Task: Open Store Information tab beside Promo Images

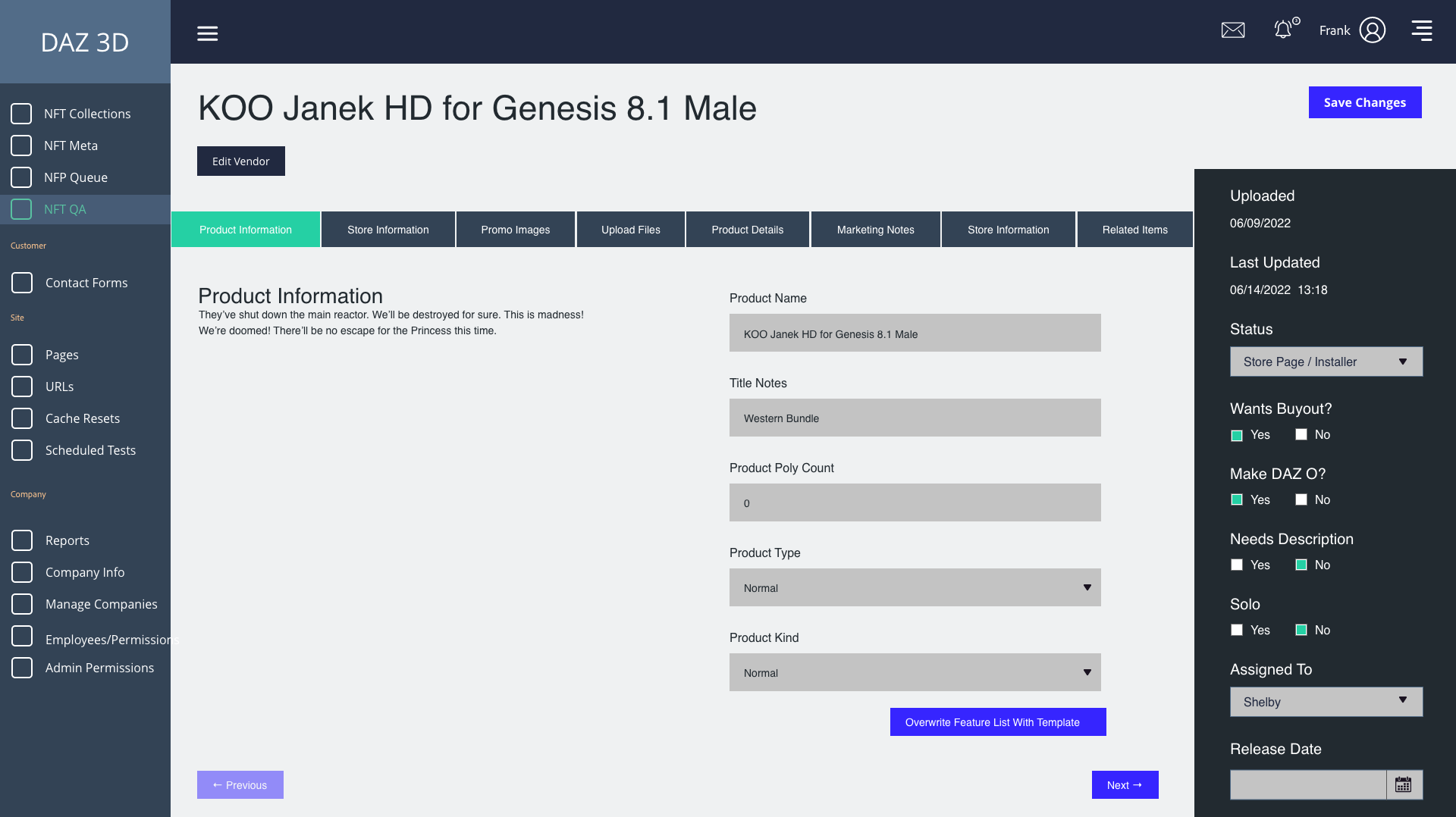Action: 388,230
